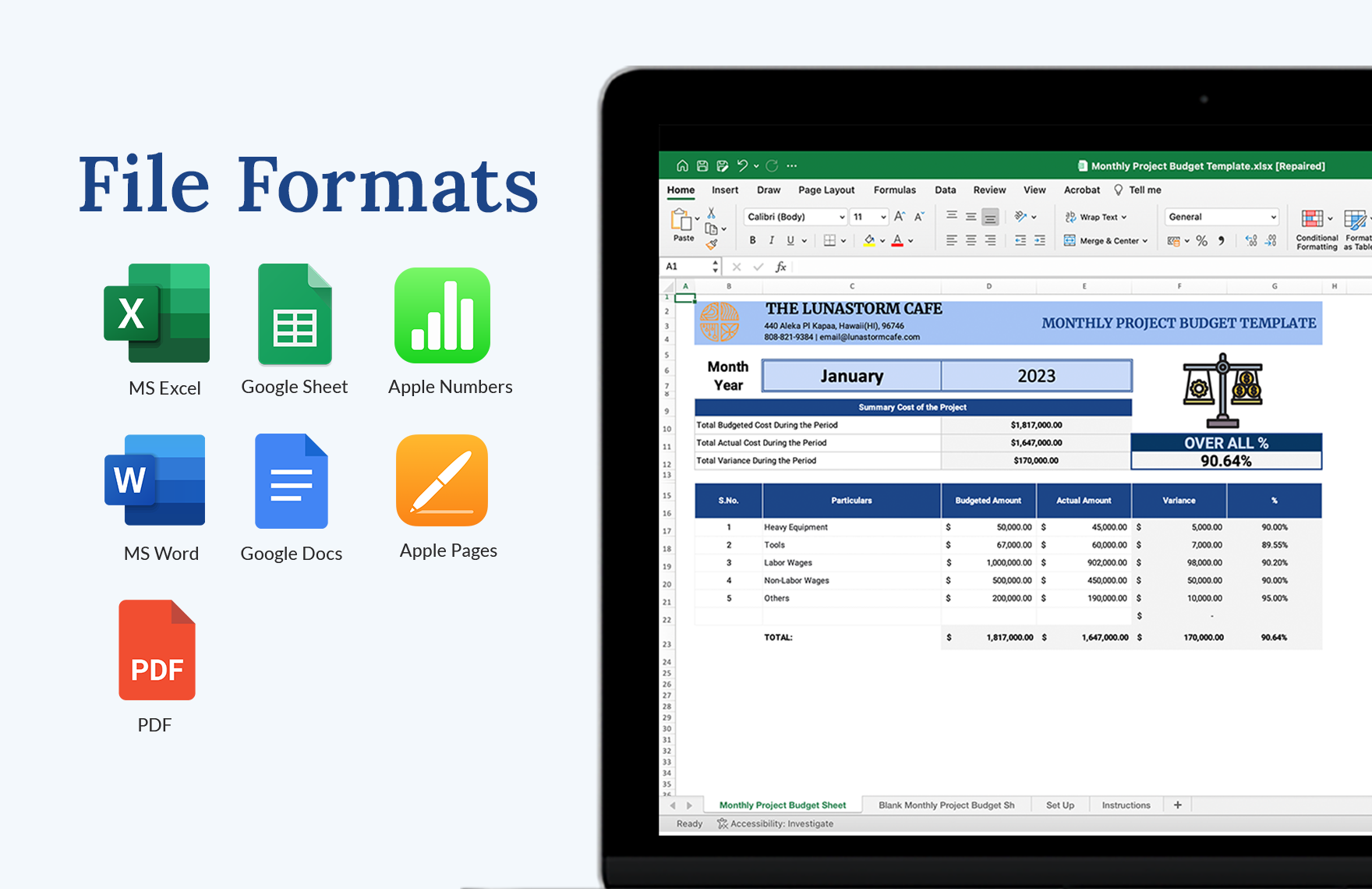Image resolution: width=1372 pixels, height=889 pixels.
Task: Switch to Blank Monthly Project Budget sheet tab
Action: 946,805
